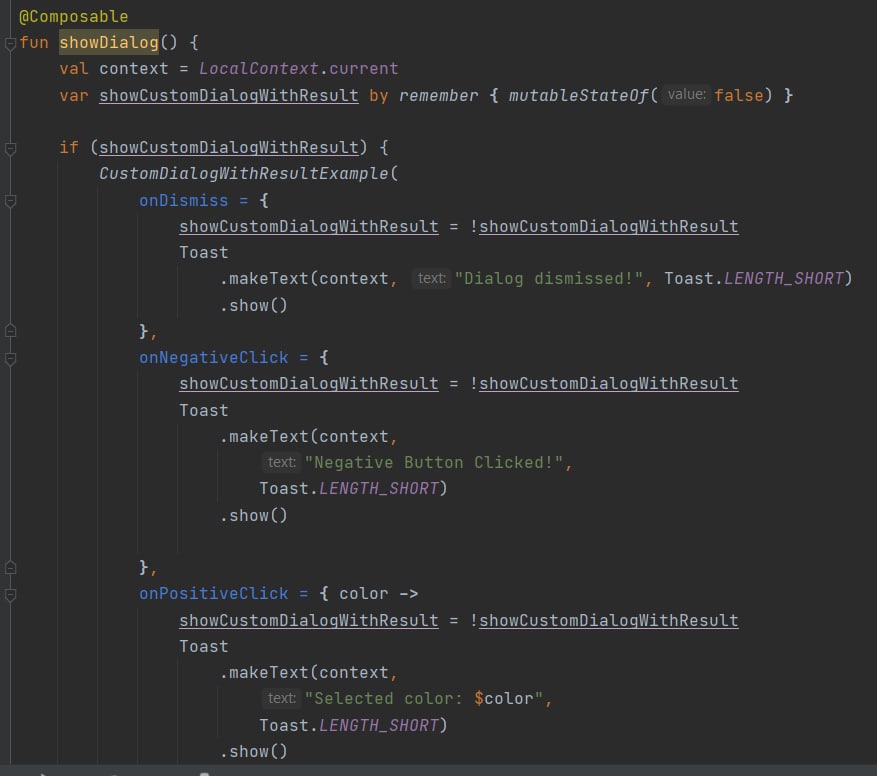Collapse the onNegativeClick lambda fold marker
This screenshot has width=877, height=776.
tap(10, 358)
